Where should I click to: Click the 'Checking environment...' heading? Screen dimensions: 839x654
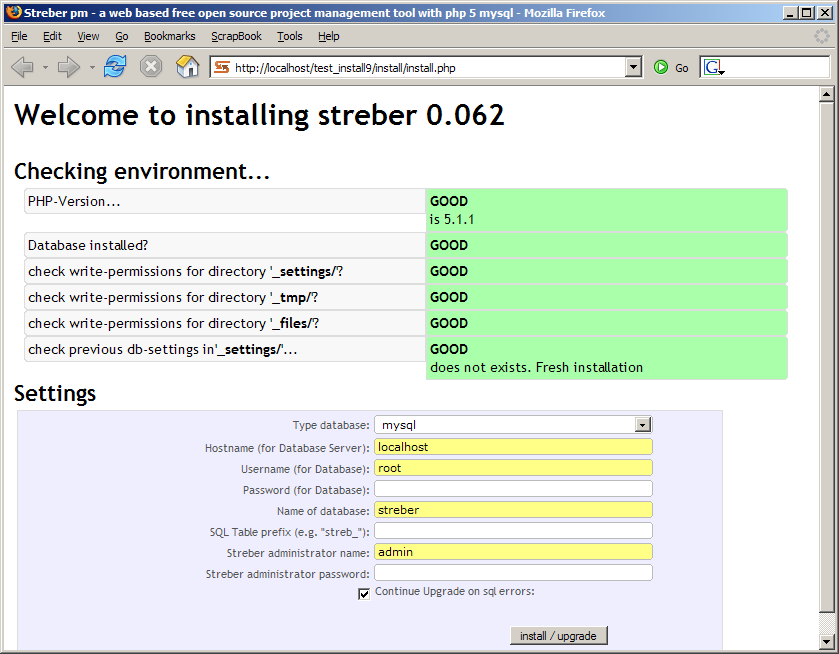(x=142, y=171)
